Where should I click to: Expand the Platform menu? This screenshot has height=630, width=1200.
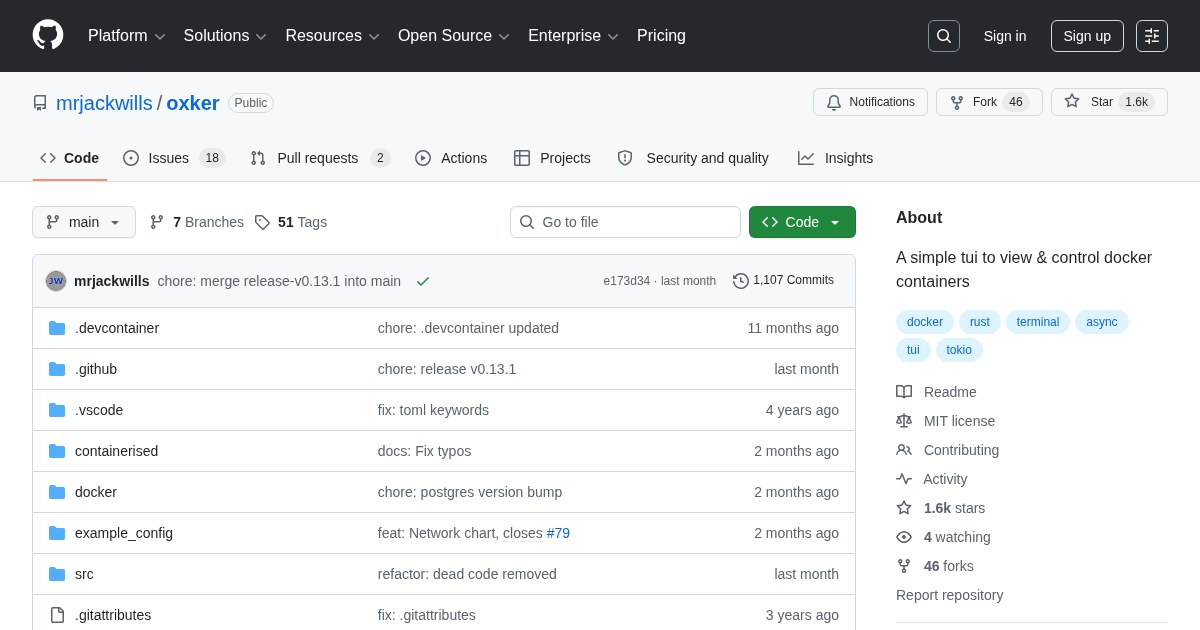coord(126,36)
